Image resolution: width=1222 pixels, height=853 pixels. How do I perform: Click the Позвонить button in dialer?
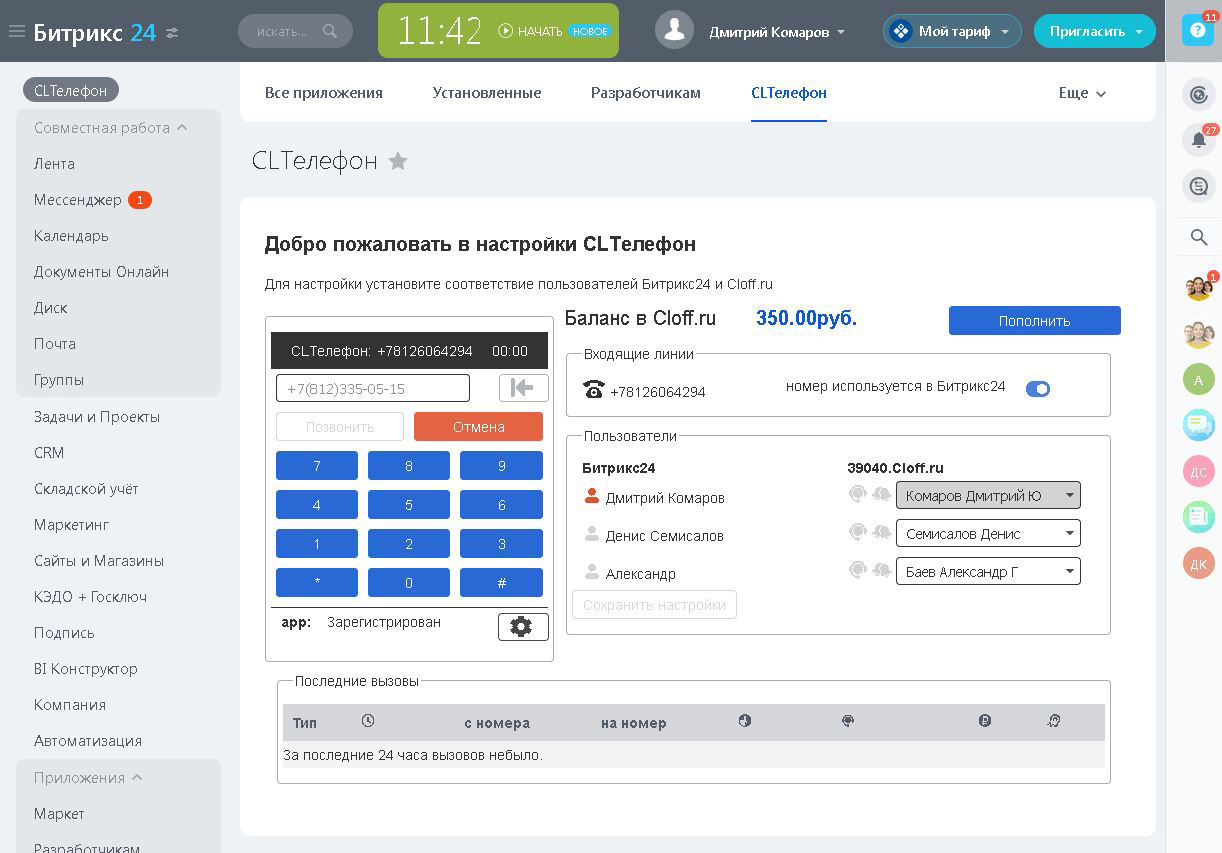340,427
